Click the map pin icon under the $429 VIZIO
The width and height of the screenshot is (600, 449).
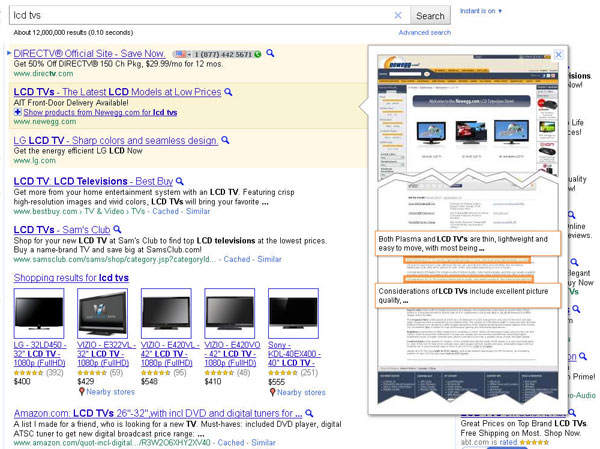point(83,392)
